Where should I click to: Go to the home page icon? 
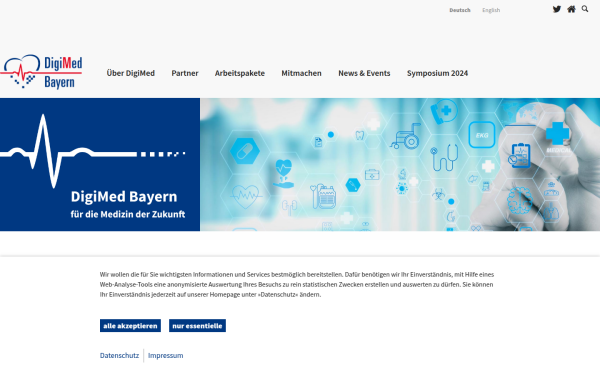coord(571,9)
